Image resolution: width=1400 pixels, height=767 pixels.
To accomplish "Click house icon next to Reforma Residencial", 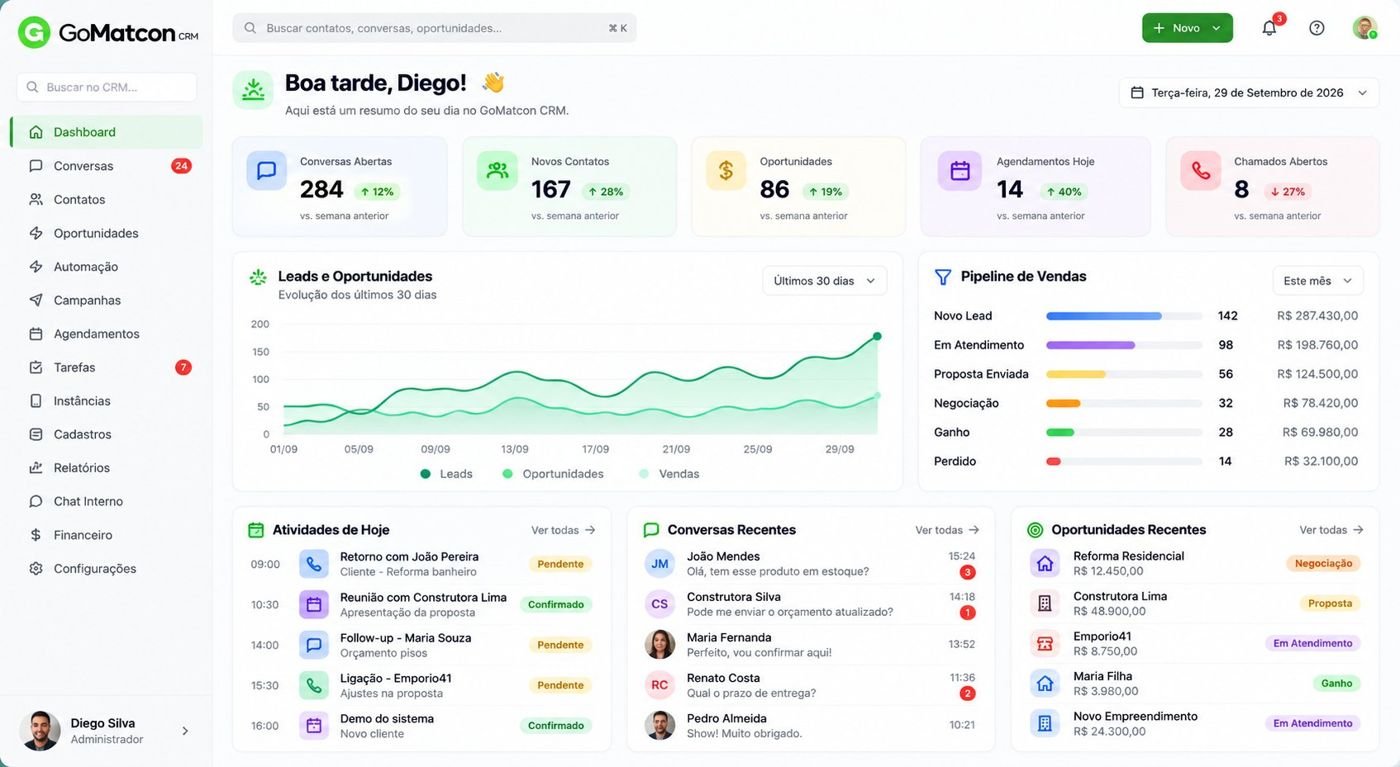I will 1045,564.
